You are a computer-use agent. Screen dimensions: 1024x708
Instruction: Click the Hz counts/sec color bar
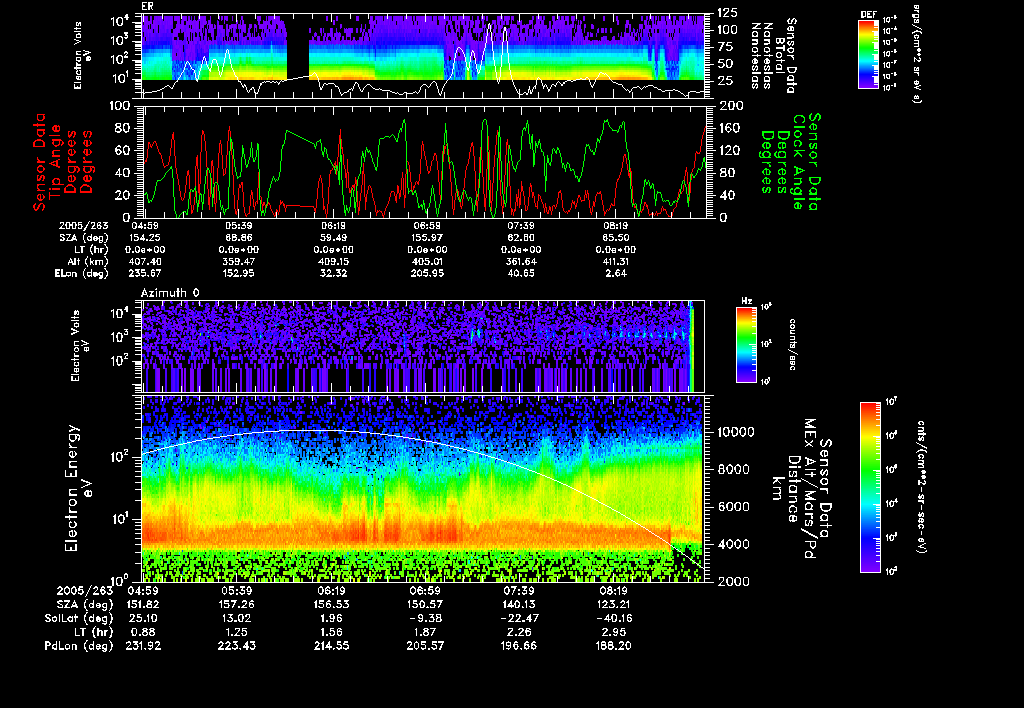(745, 346)
